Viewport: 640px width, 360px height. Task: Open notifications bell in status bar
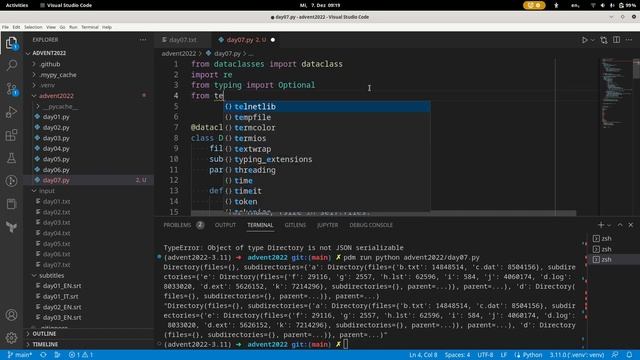point(629,355)
